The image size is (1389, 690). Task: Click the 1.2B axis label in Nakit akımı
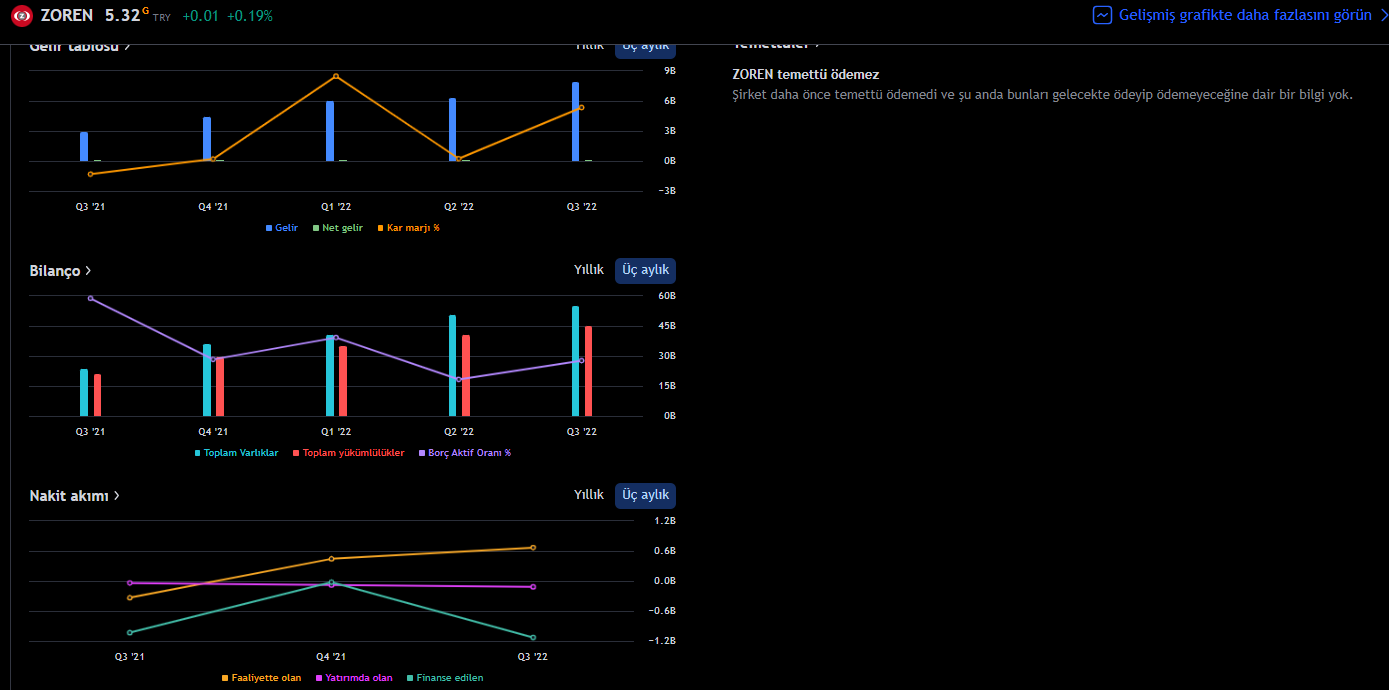(665, 521)
